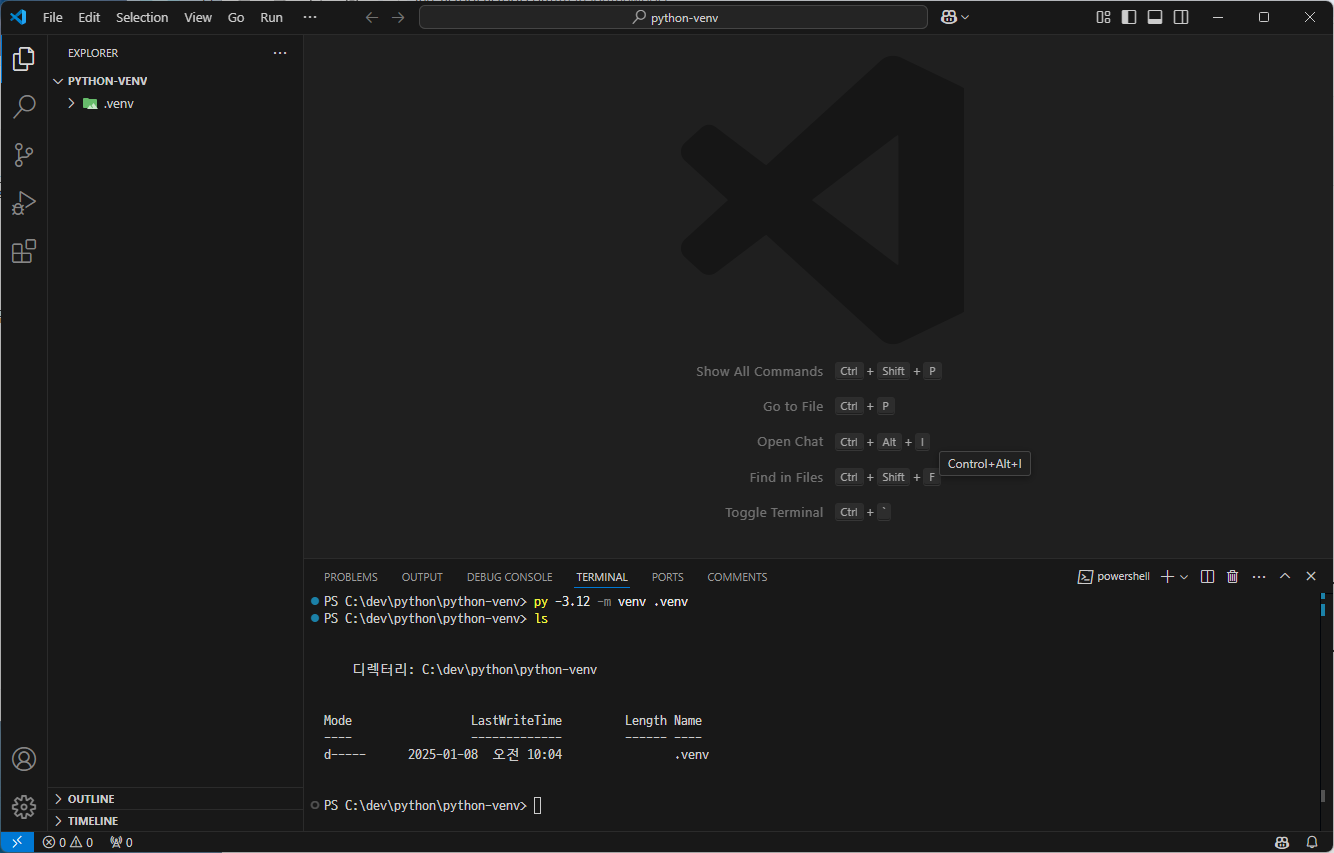Select the powershell terminal label
This screenshot has height=853, width=1334.
(1114, 577)
